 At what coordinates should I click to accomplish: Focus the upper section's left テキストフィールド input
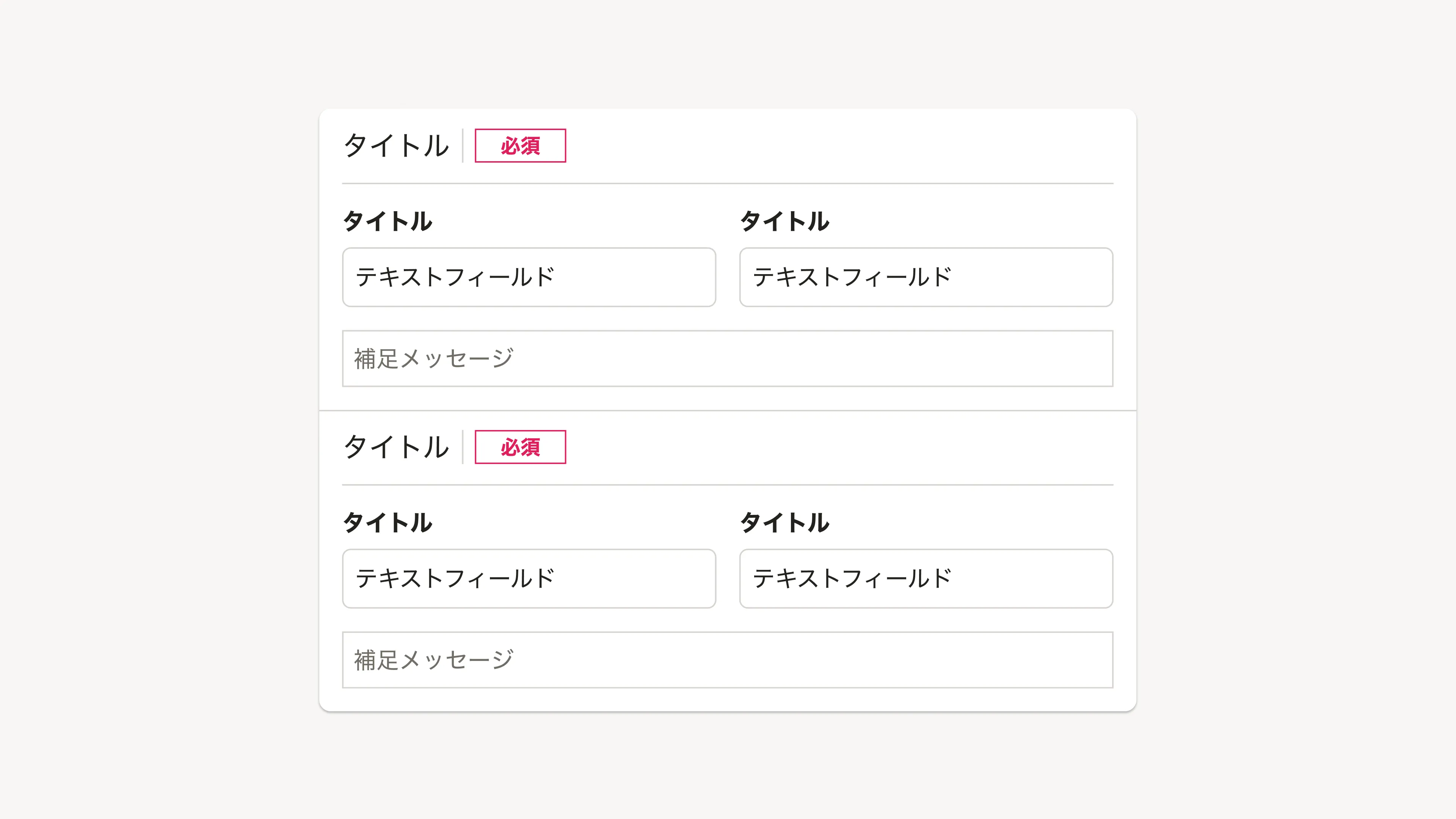529,278
